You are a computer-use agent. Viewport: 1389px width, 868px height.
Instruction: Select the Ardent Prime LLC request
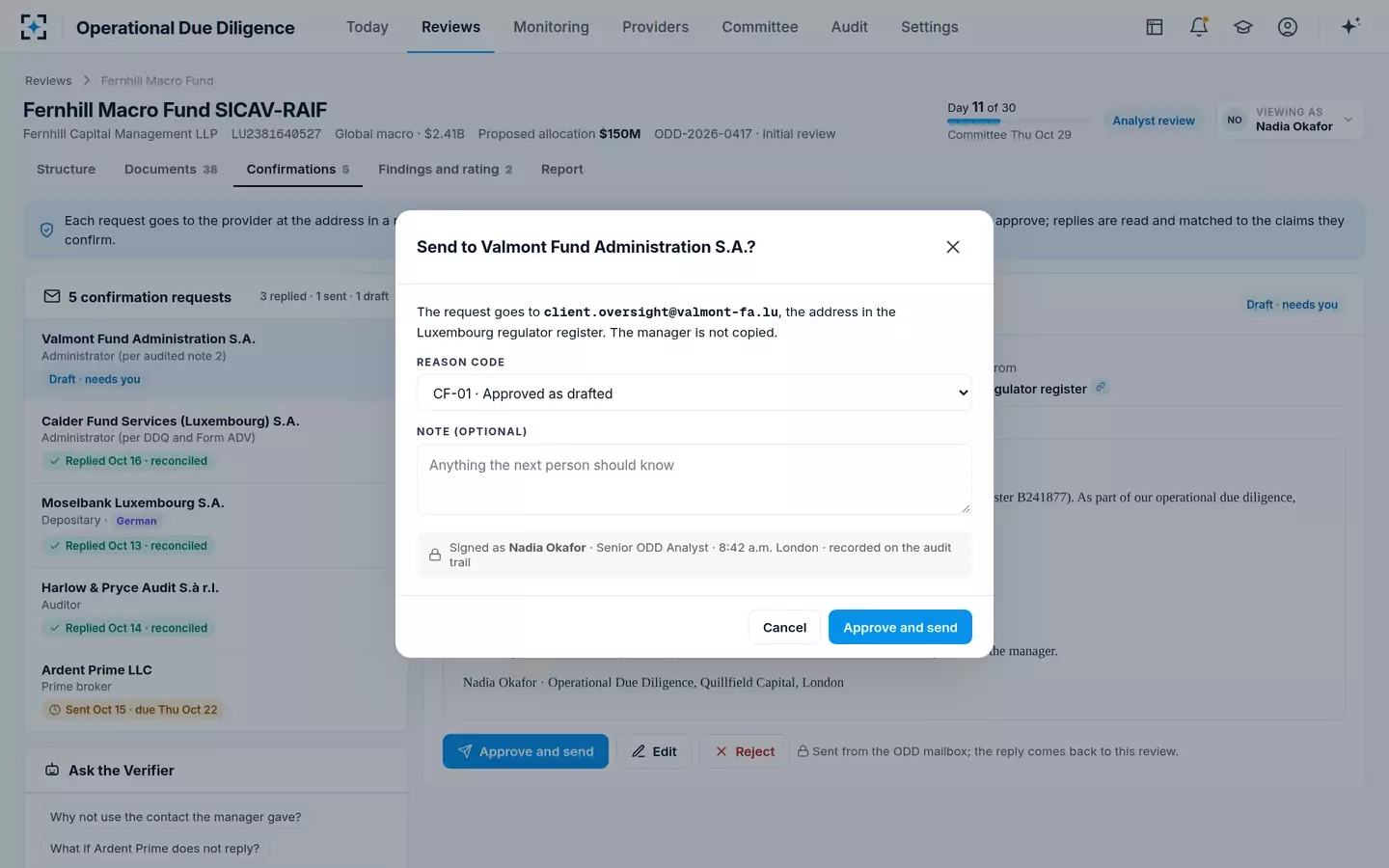pyautogui.click(x=216, y=690)
